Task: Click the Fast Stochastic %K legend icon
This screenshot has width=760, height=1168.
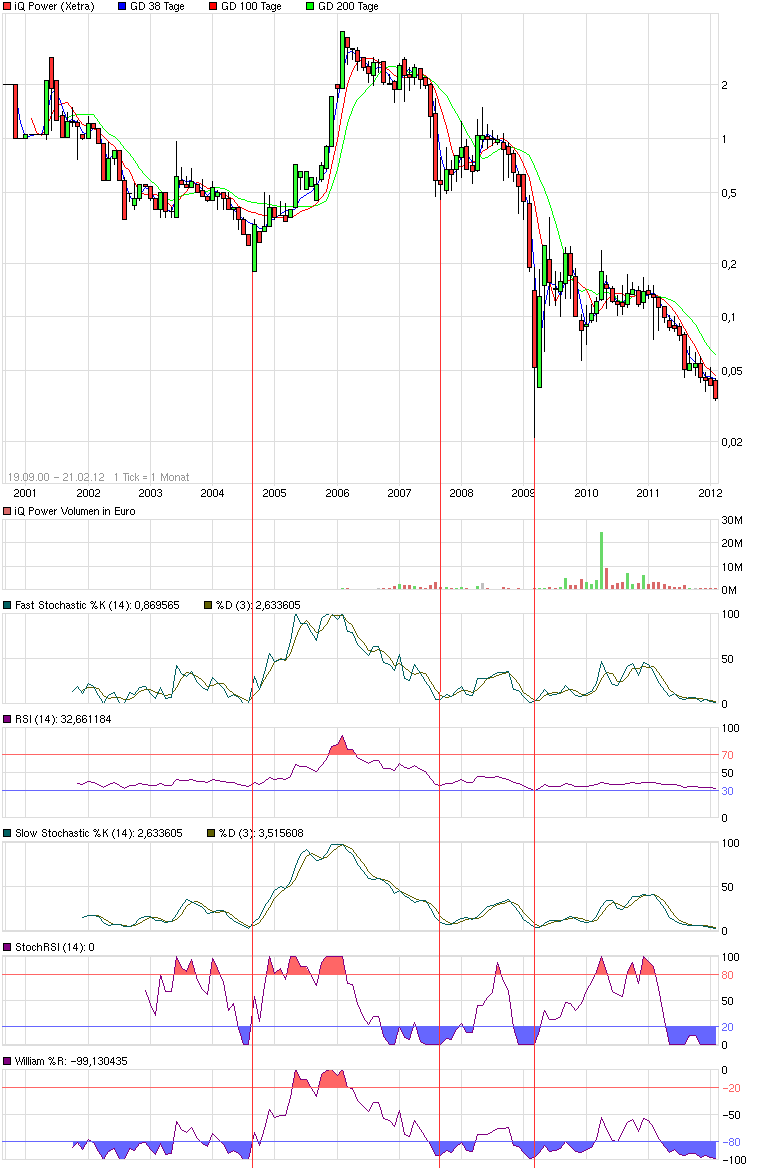Action: [x=8, y=605]
